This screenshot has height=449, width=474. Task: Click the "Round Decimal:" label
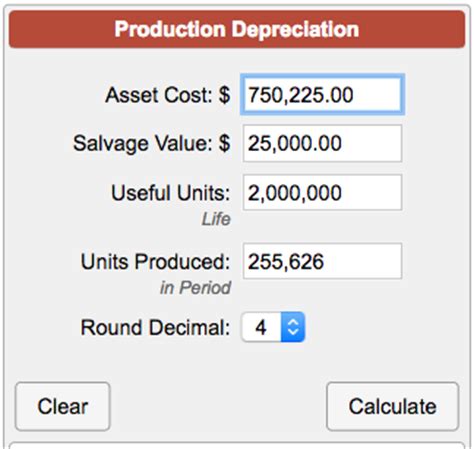point(155,328)
